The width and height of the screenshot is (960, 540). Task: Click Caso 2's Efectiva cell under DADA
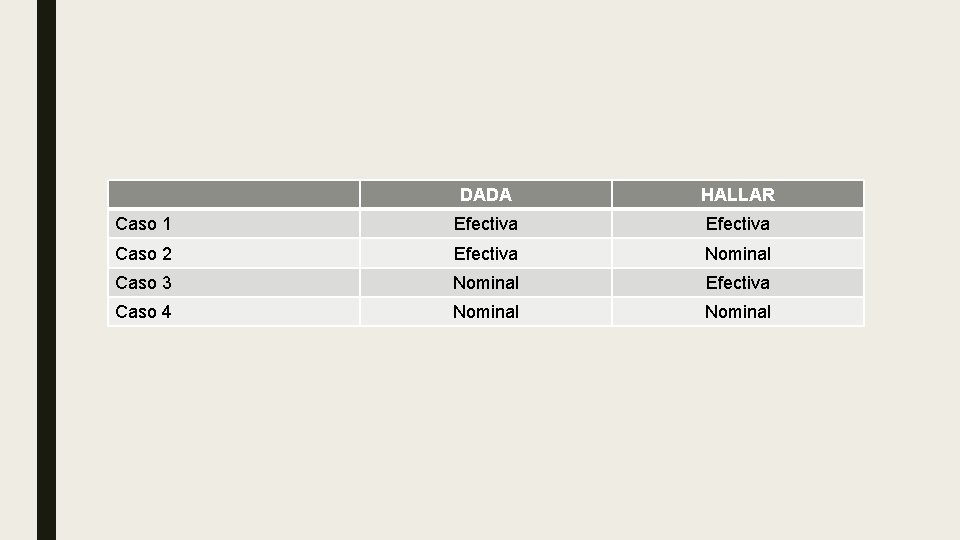pos(486,253)
